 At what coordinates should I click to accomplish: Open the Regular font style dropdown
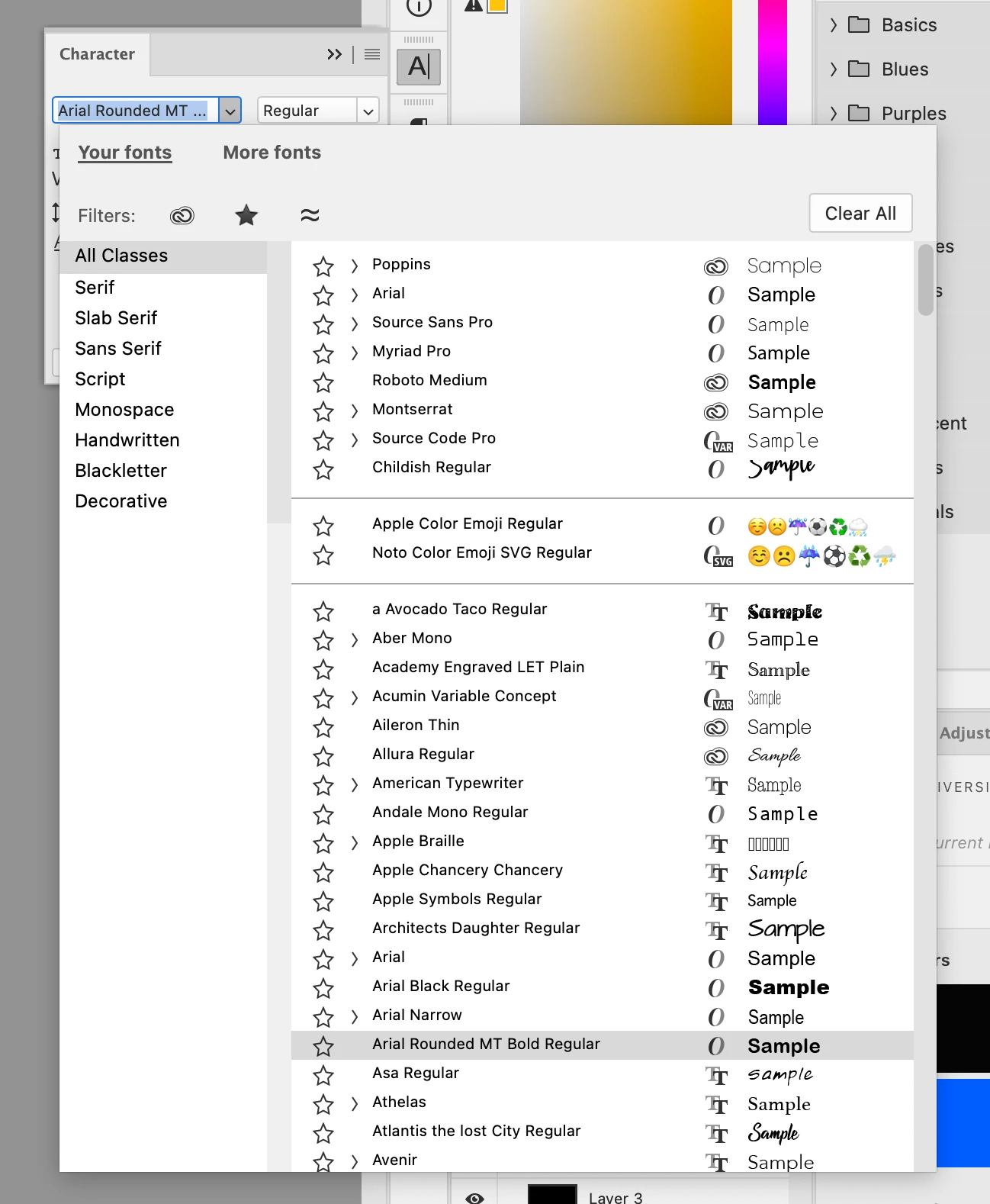point(368,111)
